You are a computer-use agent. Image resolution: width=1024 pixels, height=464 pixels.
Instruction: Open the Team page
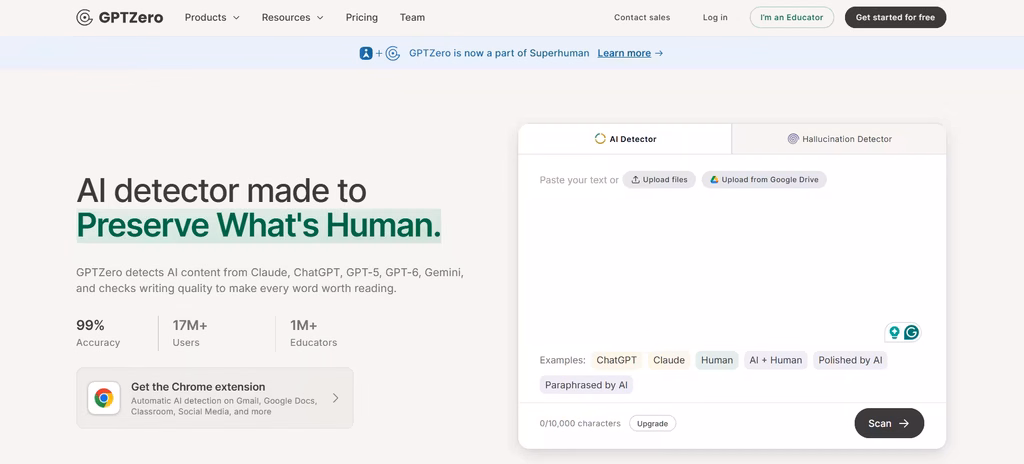[412, 18]
